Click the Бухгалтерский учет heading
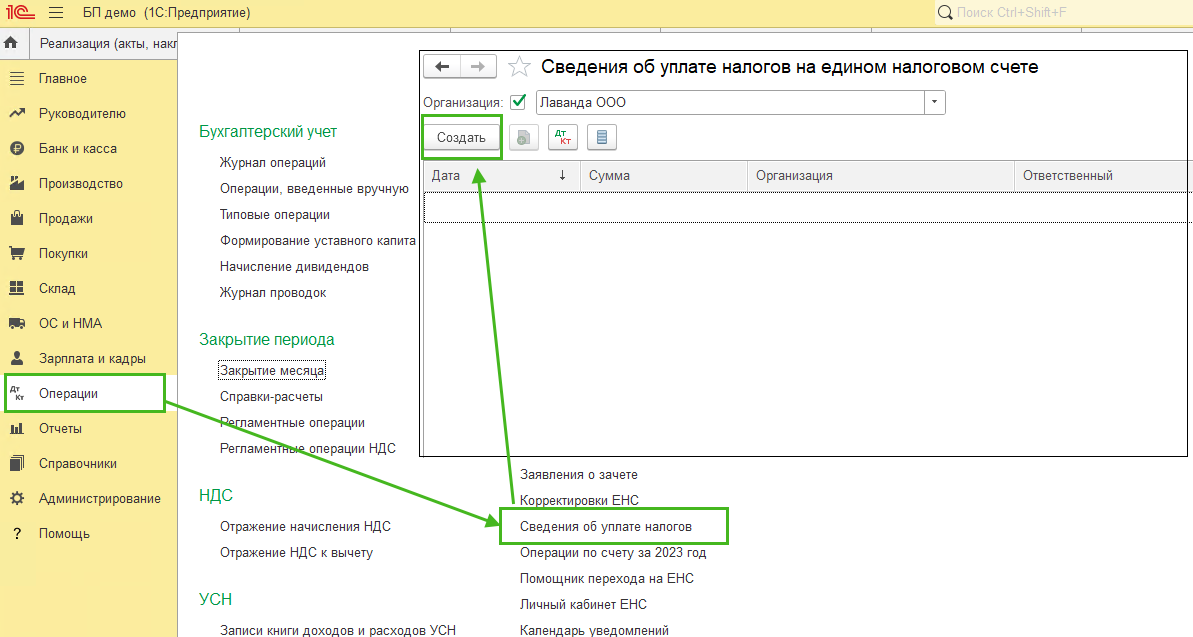1193x637 pixels. tap(268, 132)
